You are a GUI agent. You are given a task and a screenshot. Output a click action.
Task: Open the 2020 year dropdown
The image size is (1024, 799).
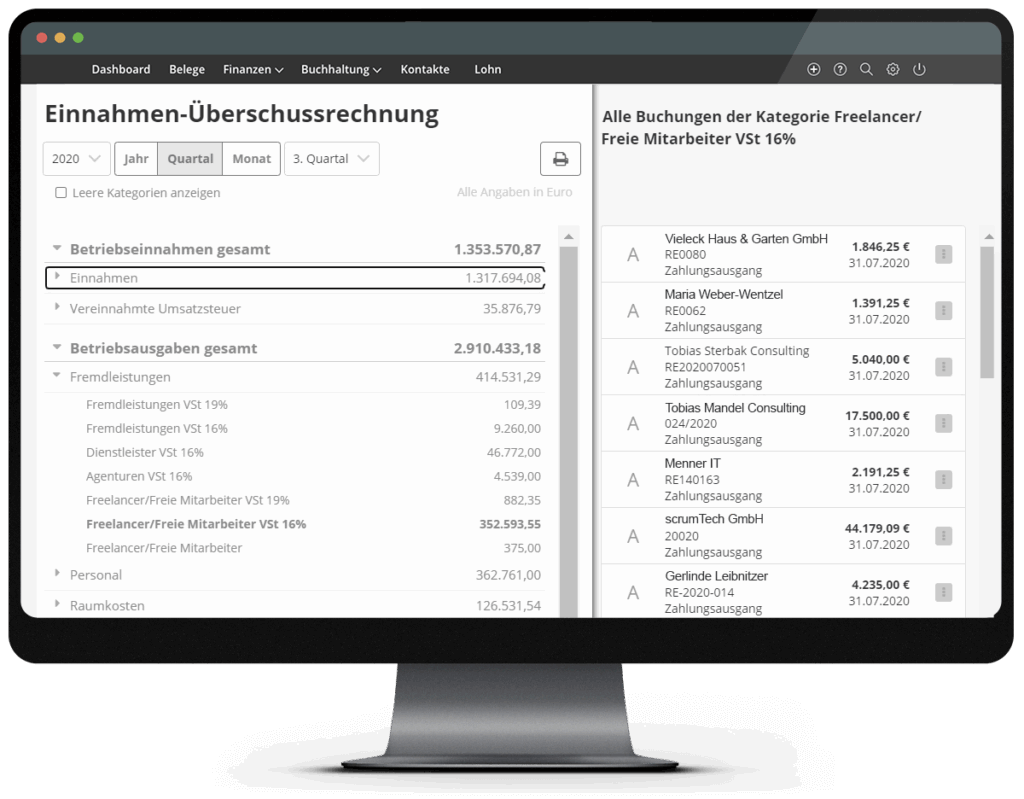pos(77,159)
